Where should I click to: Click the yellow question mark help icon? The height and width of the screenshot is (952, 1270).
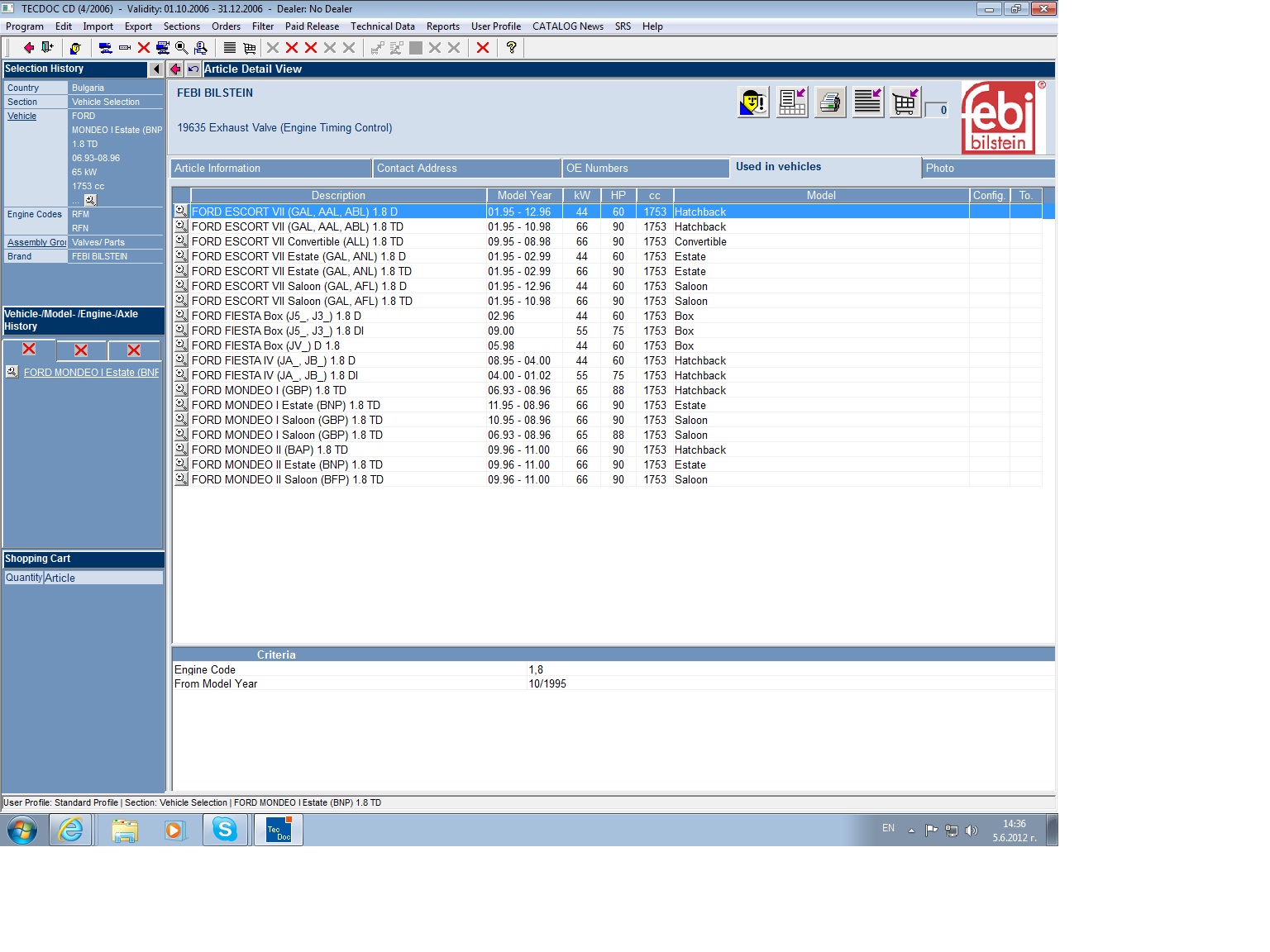coord(512,48)
